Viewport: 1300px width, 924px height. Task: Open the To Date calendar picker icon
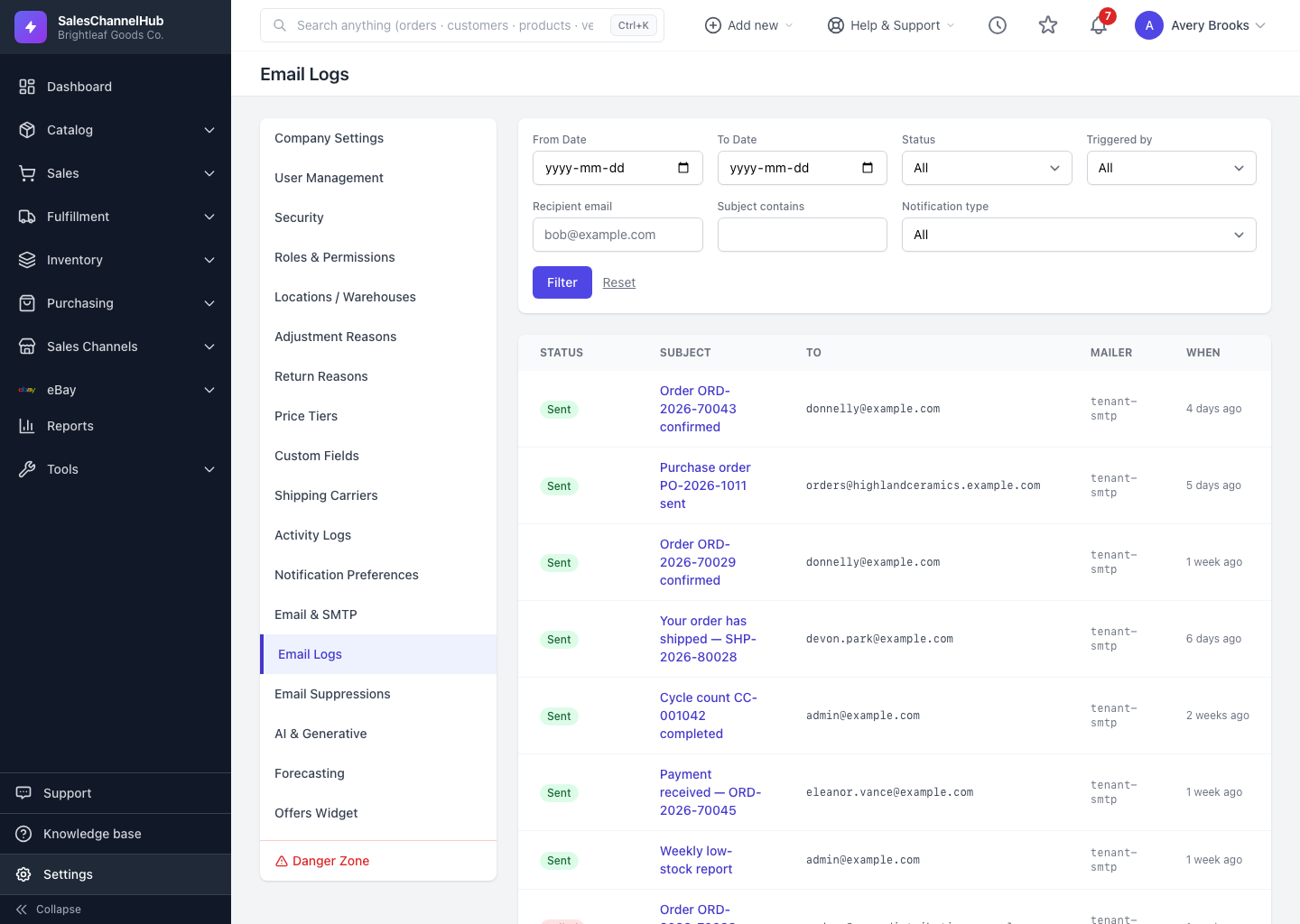click(868, 168)
